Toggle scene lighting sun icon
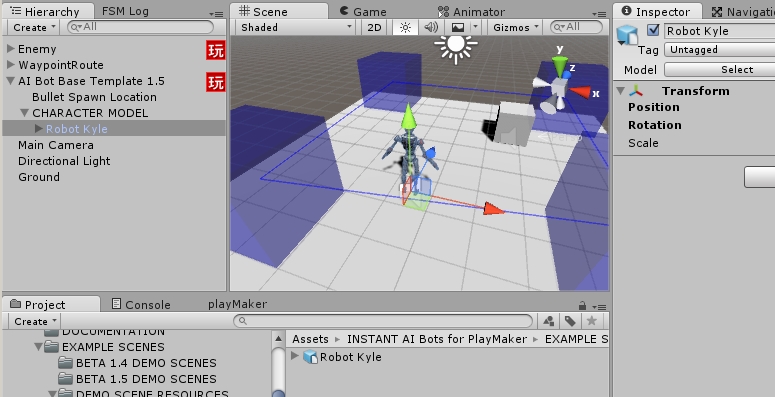Image resolution: width=775 pixels, height=397 pixels. coord(405,28)
